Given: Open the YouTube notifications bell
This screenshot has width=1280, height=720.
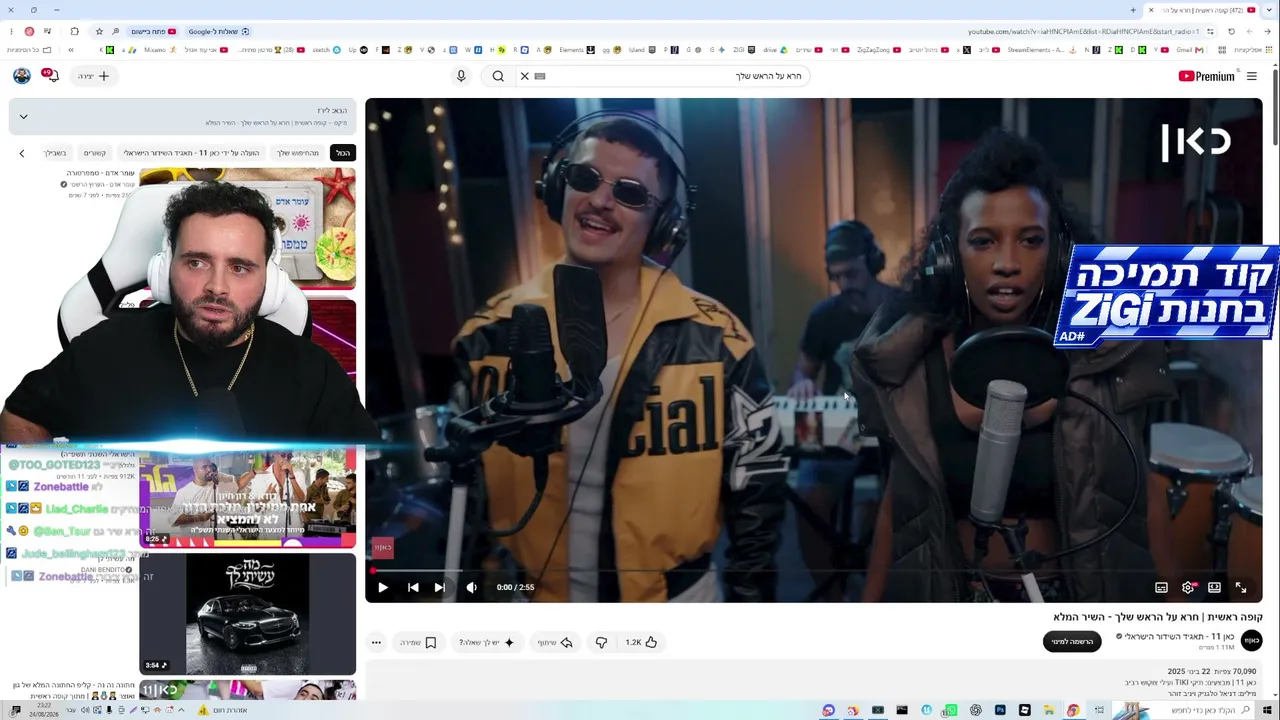Looking at the screenshot, I should pyautogui.click(x=51, y=76).
